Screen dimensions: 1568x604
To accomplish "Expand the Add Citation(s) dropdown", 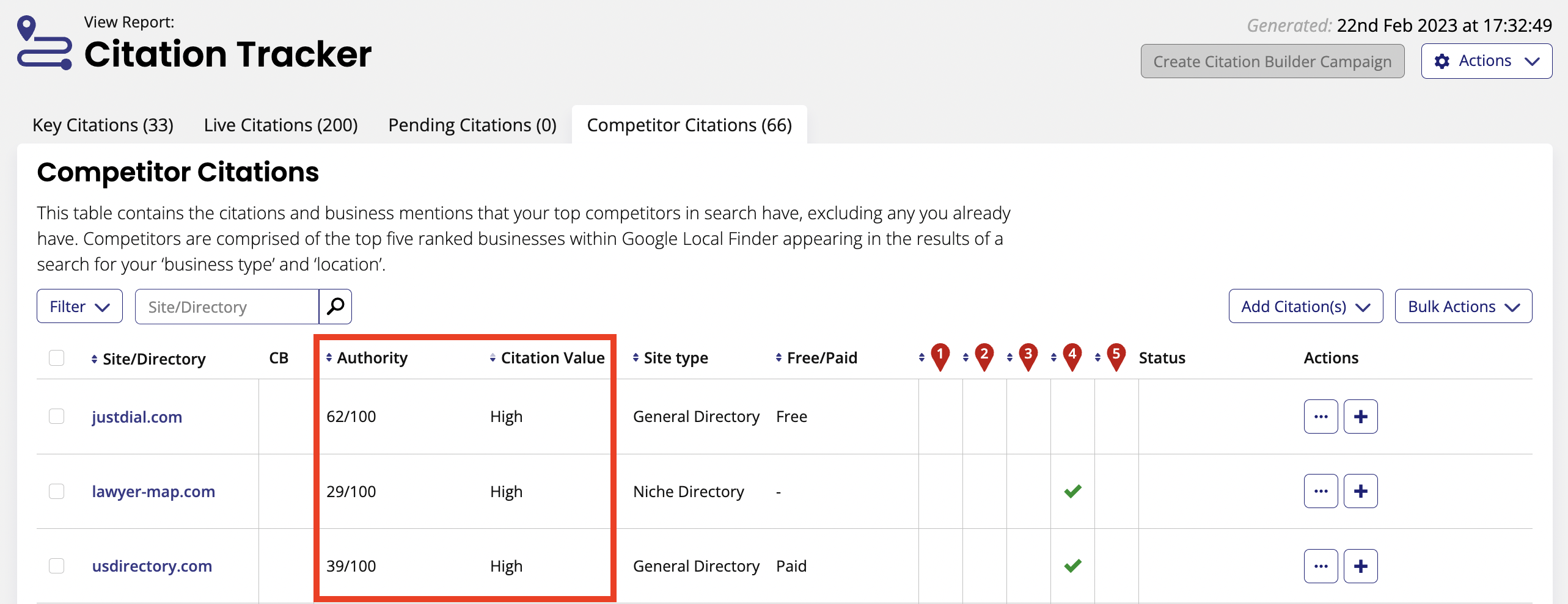I will tap(1305, 306).
